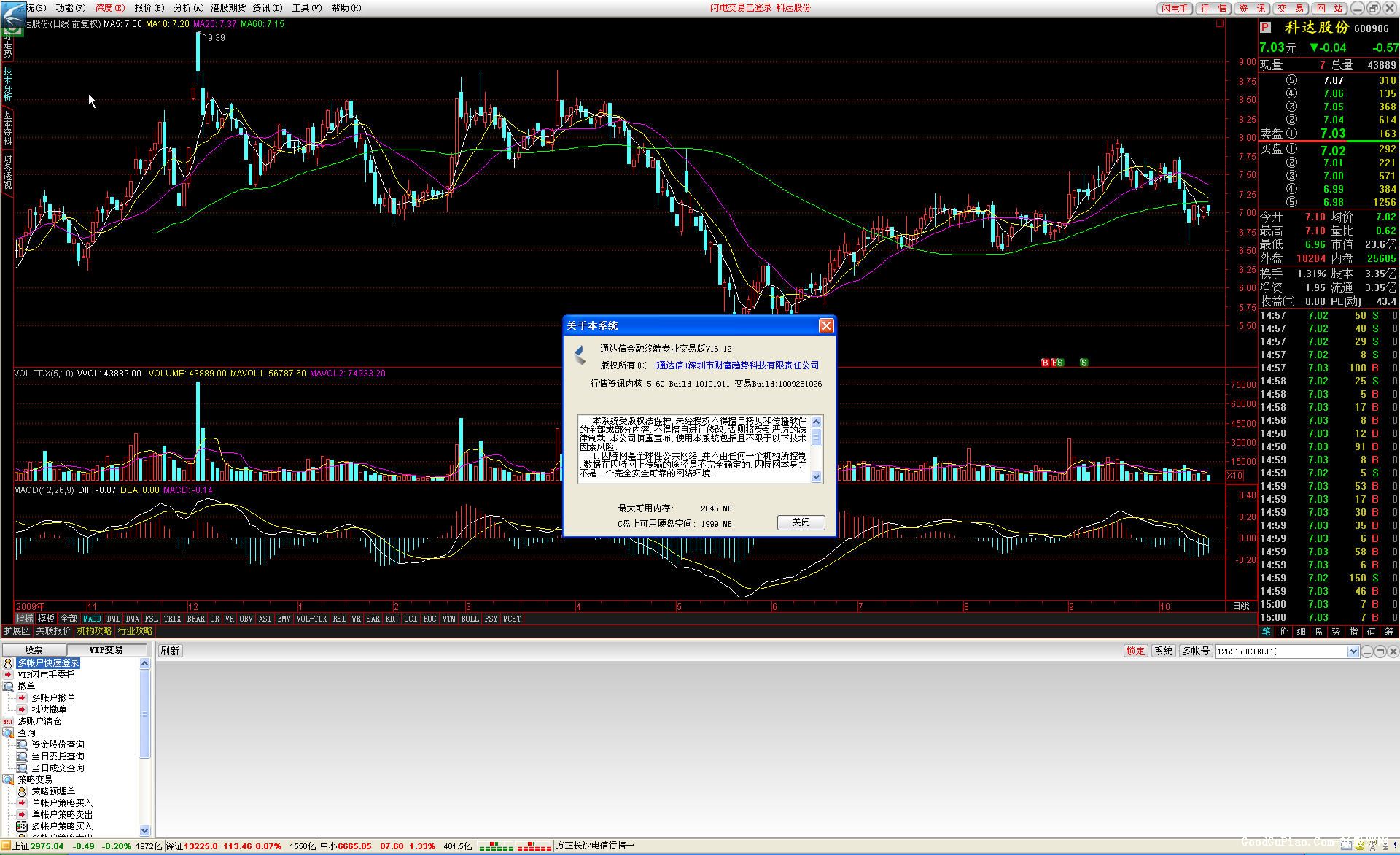Open the 通达信 company link
This screenshot has height=855, width=1400.
pos(736,365)
